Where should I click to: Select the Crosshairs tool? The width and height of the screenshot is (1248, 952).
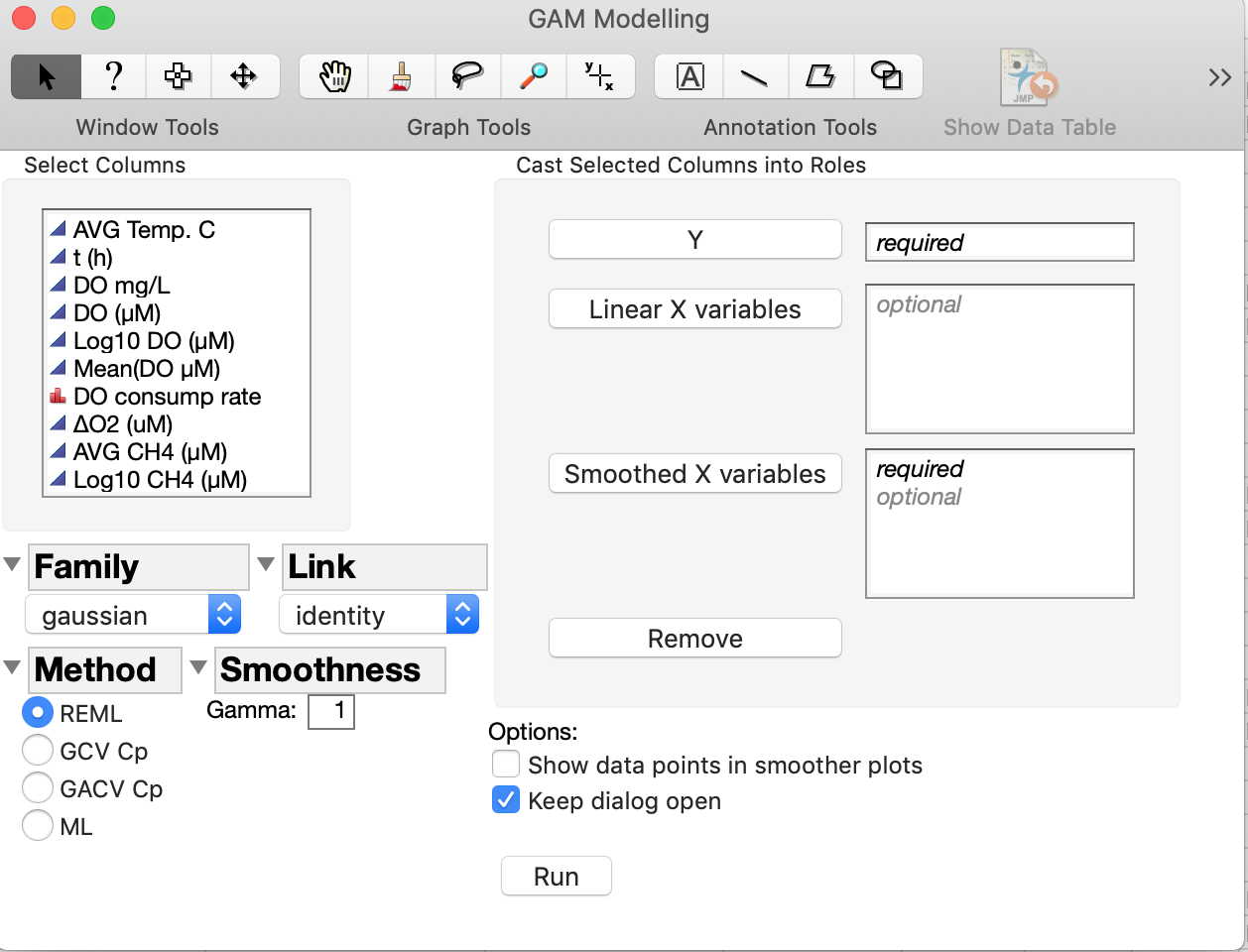(x=600, y=76)
